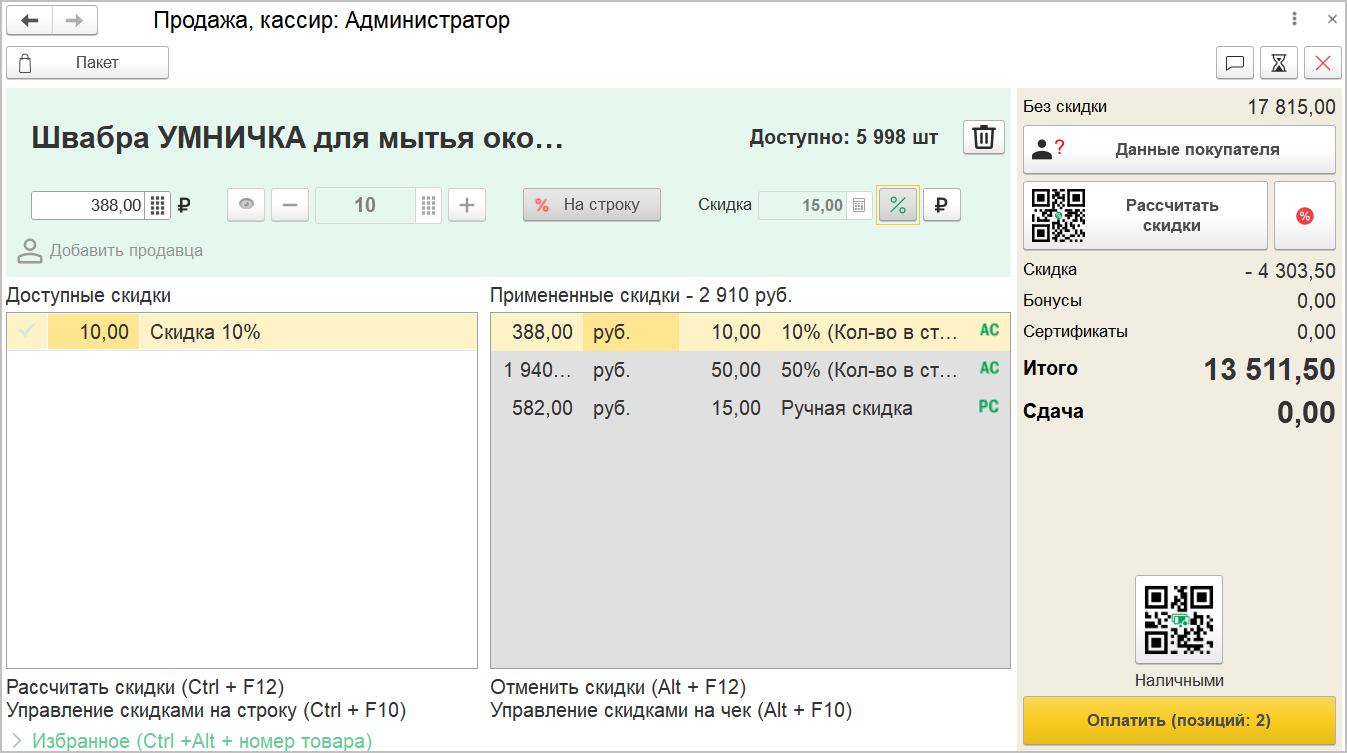Switch discount mode to rubles
The width and height of the screenshot is (1347, 753).
(941, 205)
